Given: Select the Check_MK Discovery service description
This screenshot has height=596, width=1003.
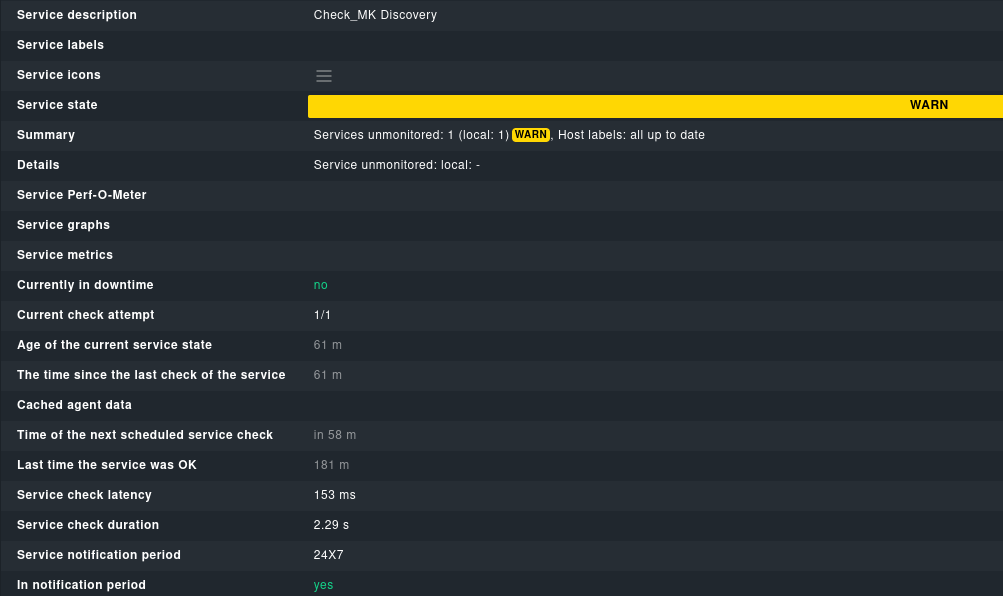Looking at the screenshot, I should click(375, 15).
